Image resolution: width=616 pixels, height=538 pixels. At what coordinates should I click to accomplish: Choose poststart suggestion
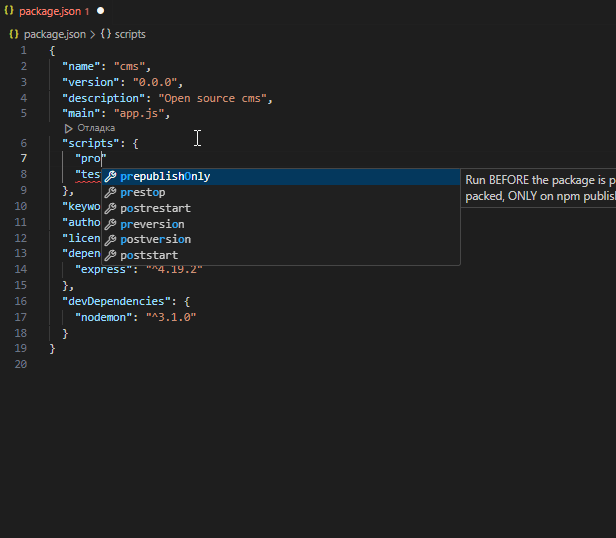280,255
